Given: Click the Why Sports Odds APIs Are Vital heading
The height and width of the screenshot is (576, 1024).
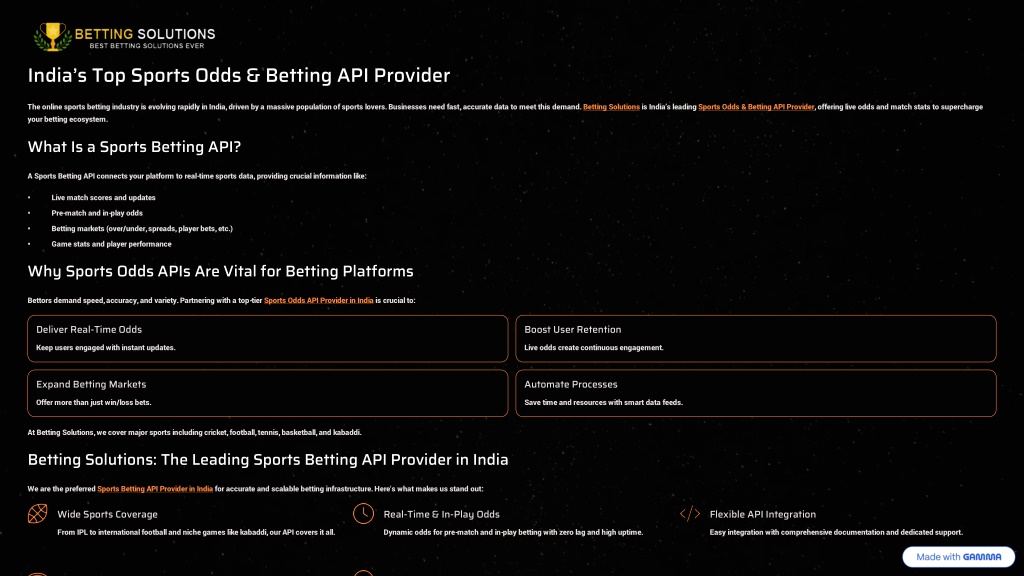Looking at the screenshot, I should point(221,271).
